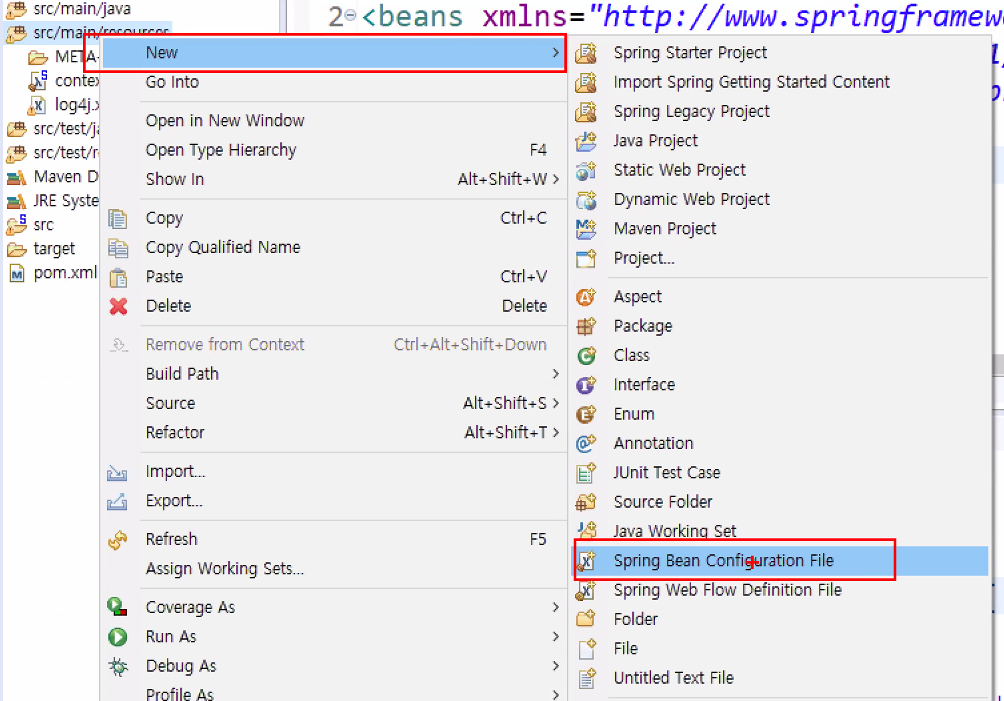The width and height of the screenshot is (1004, 701).
Task: Expand the Show In submenu arrow
Action: 555,179
